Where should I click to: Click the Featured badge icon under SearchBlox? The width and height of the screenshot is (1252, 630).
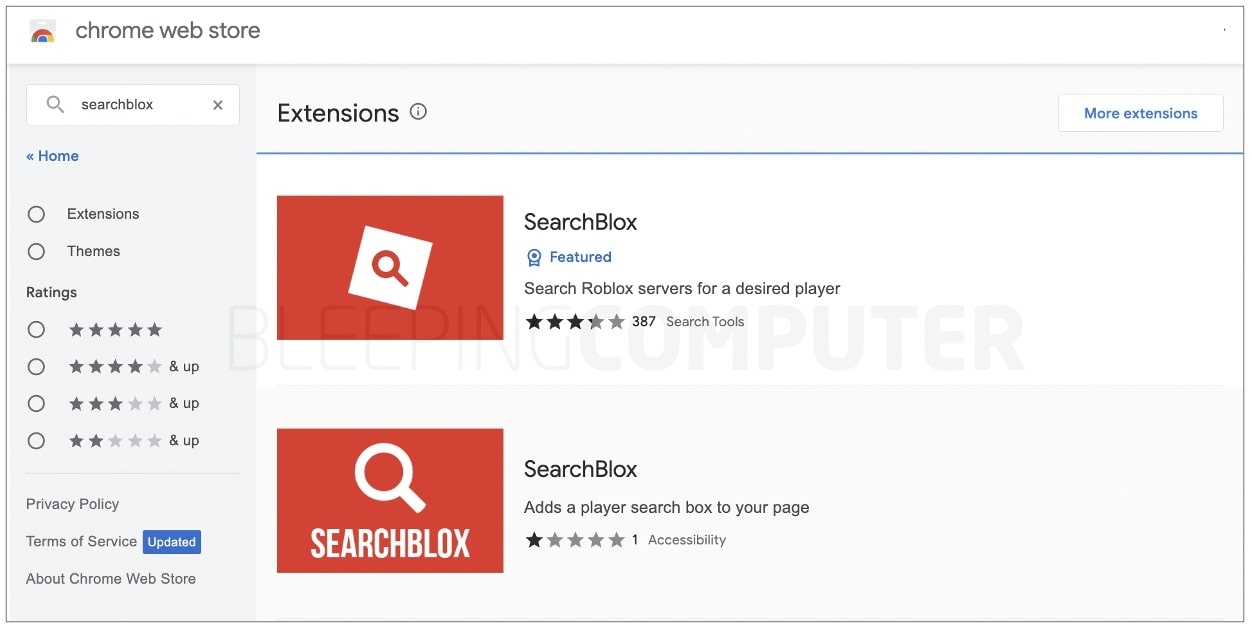(x=534, y=257)
